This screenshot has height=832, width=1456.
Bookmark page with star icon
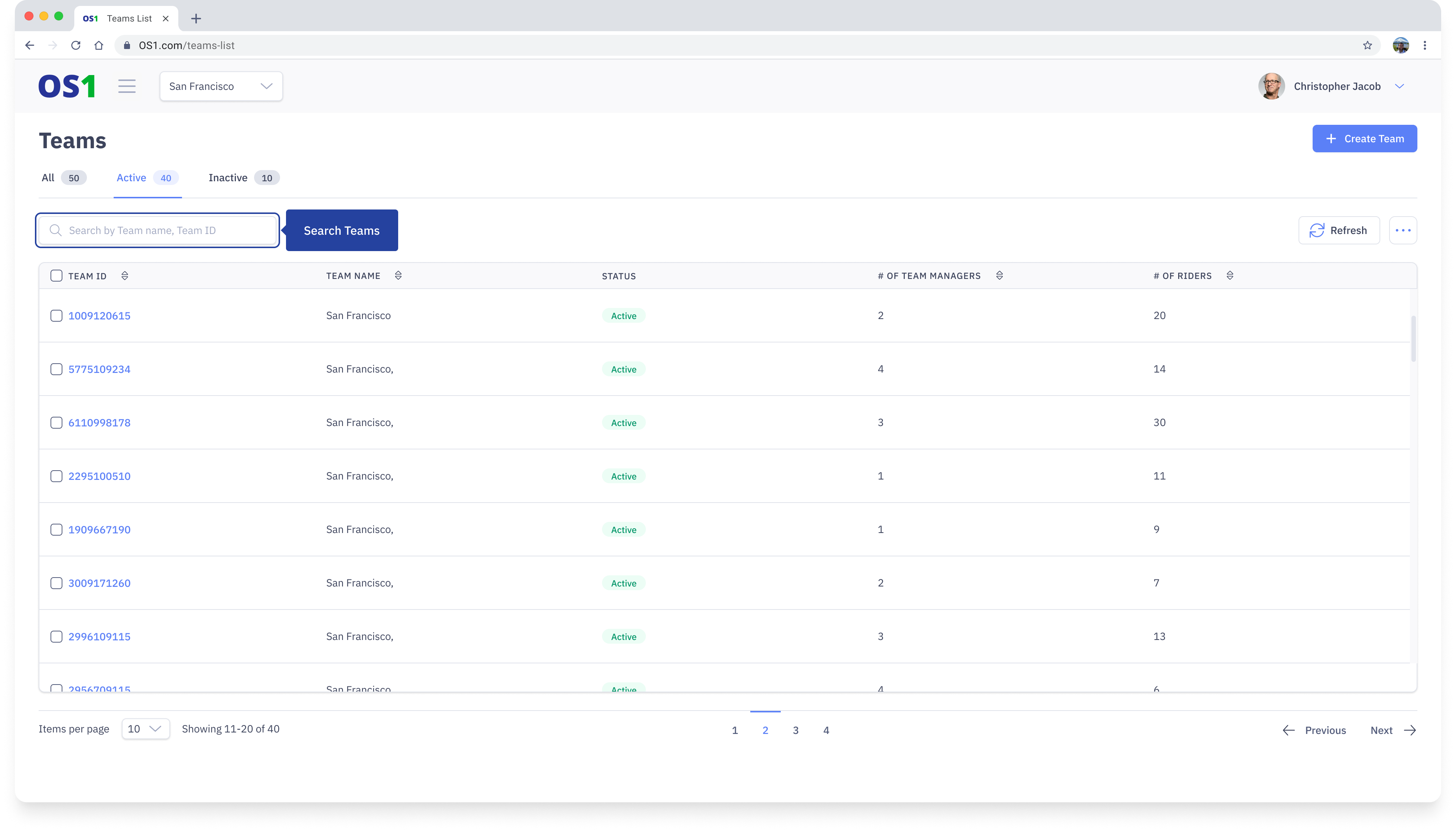click(x=1368, y=46)
